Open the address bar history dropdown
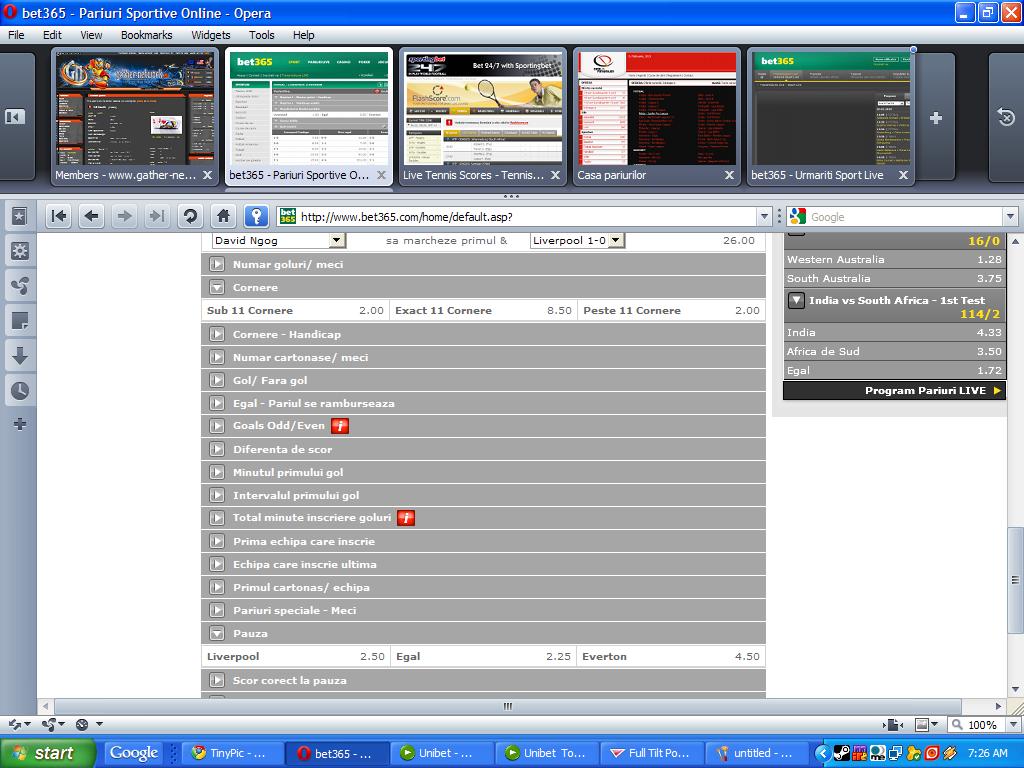Image resolution: width=1024 pixels, height=768 pixels. [765, 217]
